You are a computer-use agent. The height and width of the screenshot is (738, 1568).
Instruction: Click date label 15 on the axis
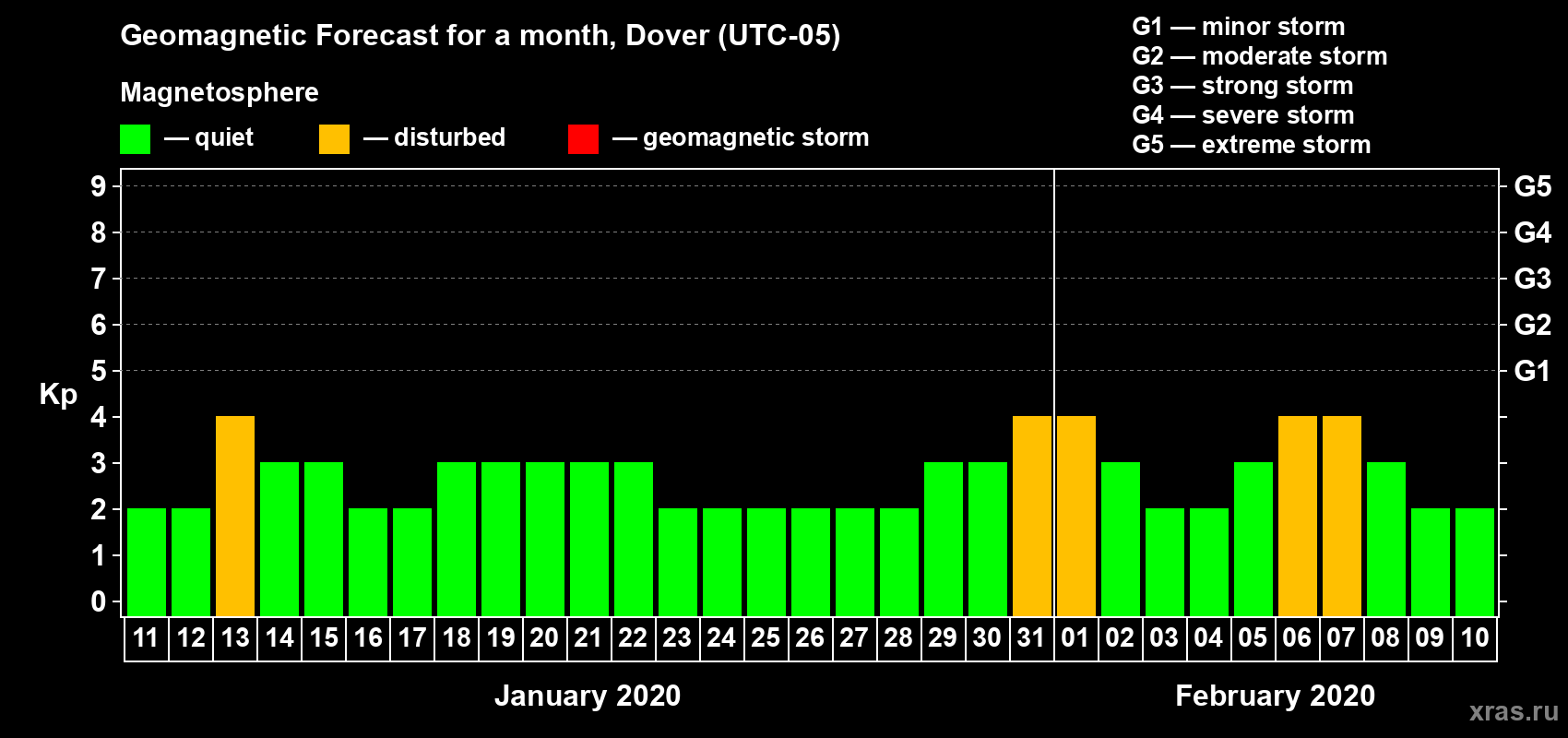[x=324, y=638]
